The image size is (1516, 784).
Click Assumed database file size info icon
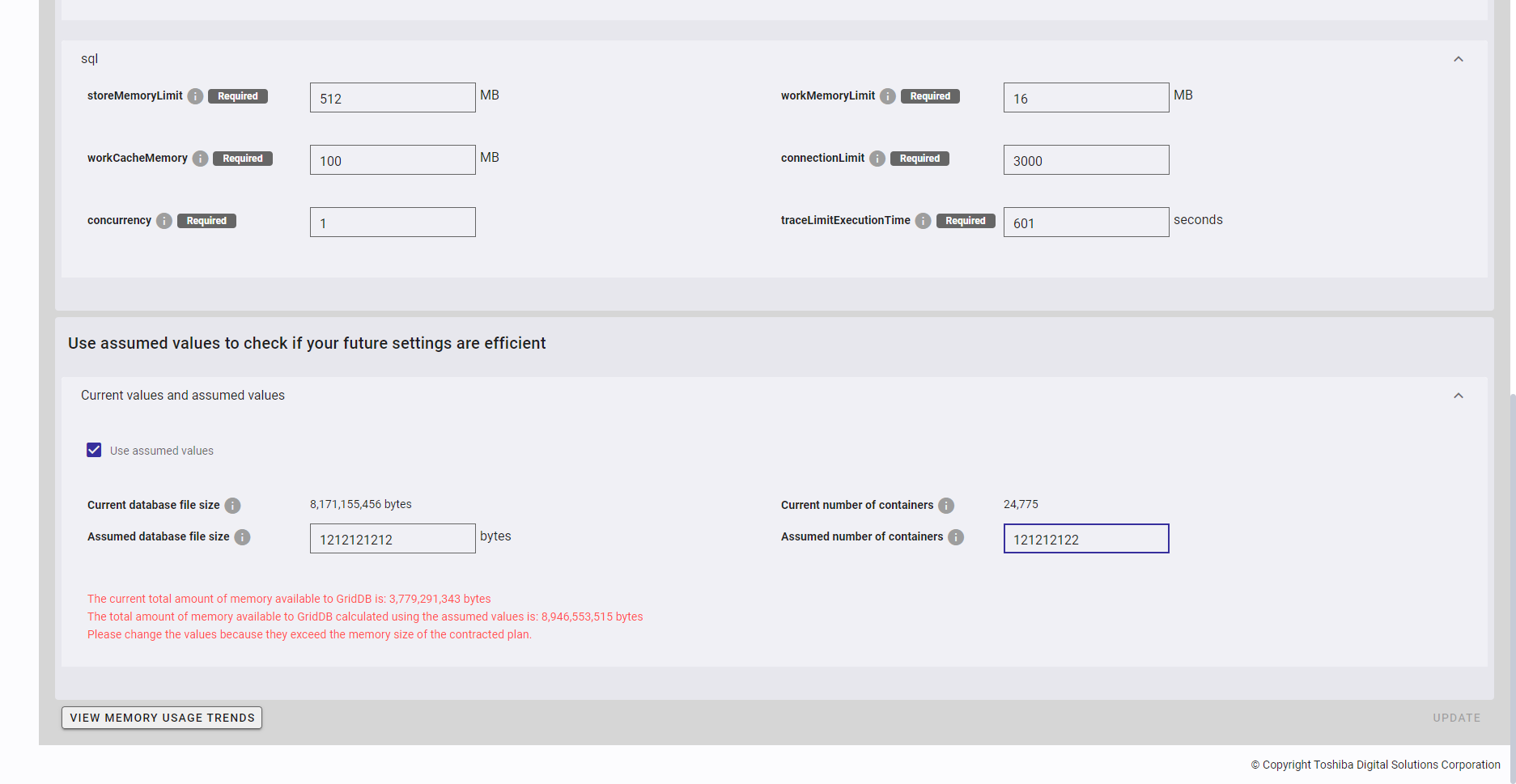tap(242, 537)
